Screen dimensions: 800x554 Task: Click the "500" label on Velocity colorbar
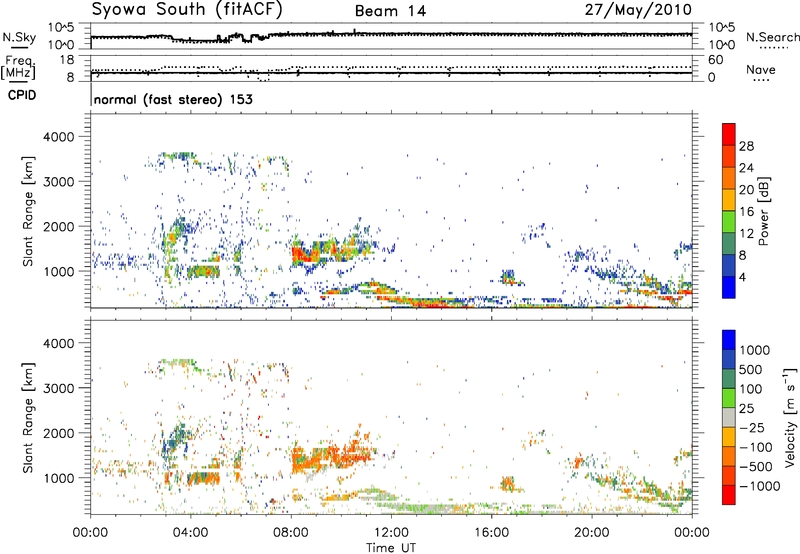click(751, 370)
